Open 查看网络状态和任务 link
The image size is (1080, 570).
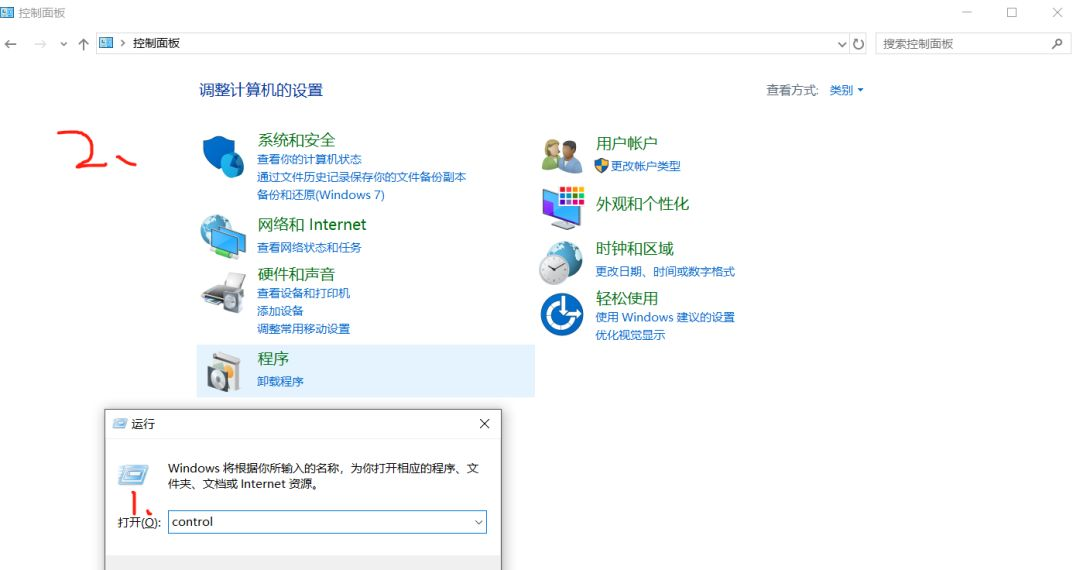click(309, 247)
